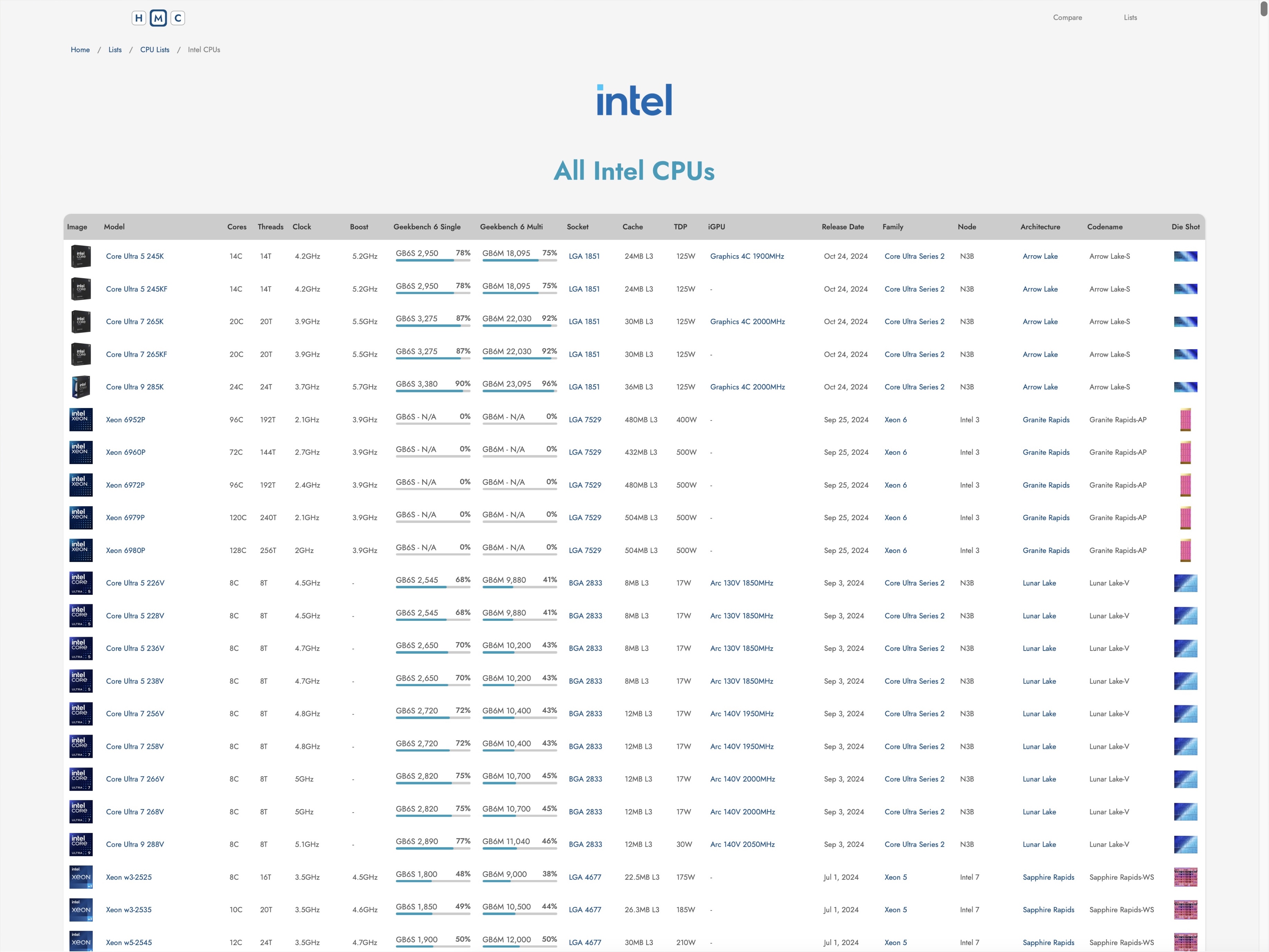Viewport: 1269px width, 952px height.
Task: Click Xeon 6952P badge icon
Action: pyautogui.click(x=81, y=419)
